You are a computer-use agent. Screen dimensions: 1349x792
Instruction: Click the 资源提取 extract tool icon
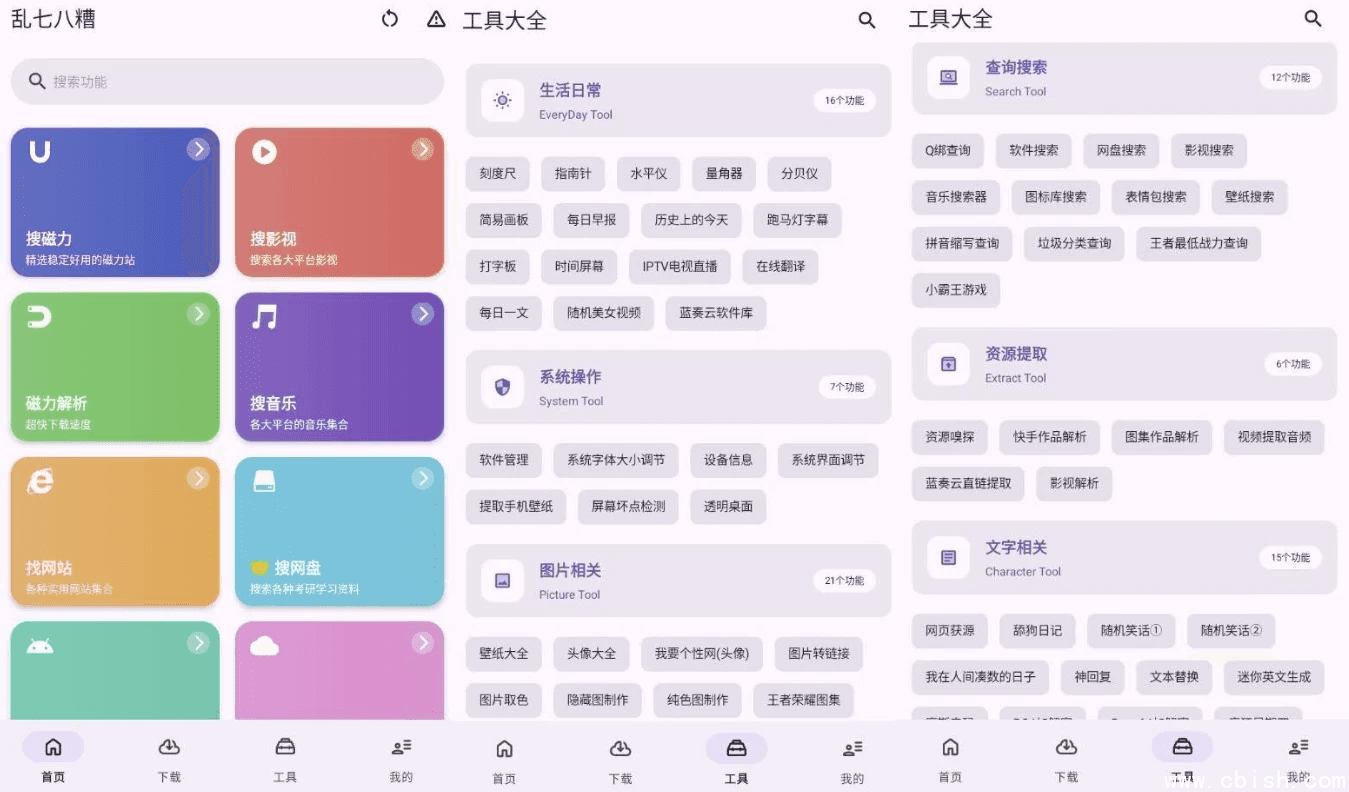(x=948, y=364)
